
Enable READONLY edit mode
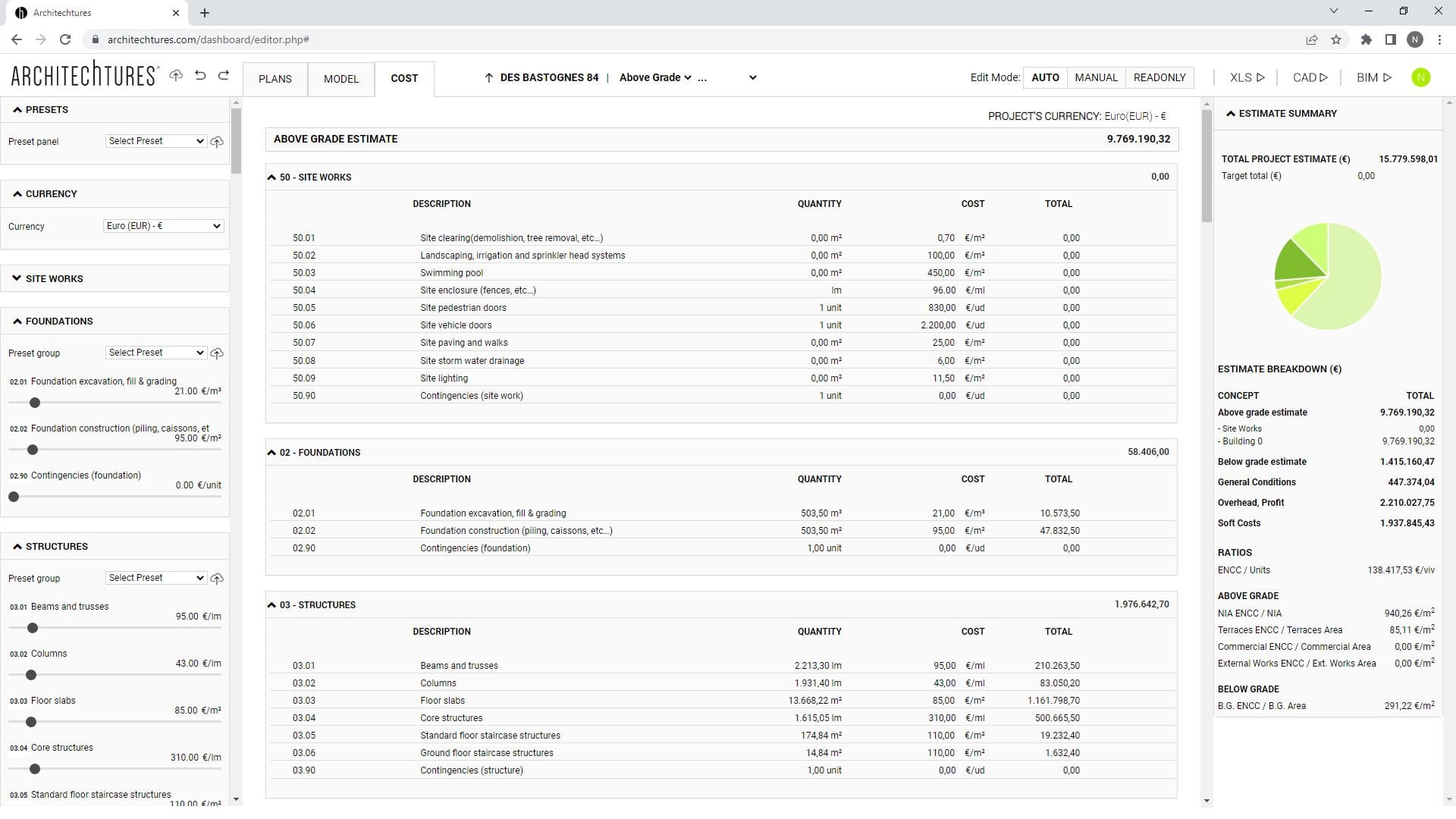pyautogui.click(x=1159, y=77)
